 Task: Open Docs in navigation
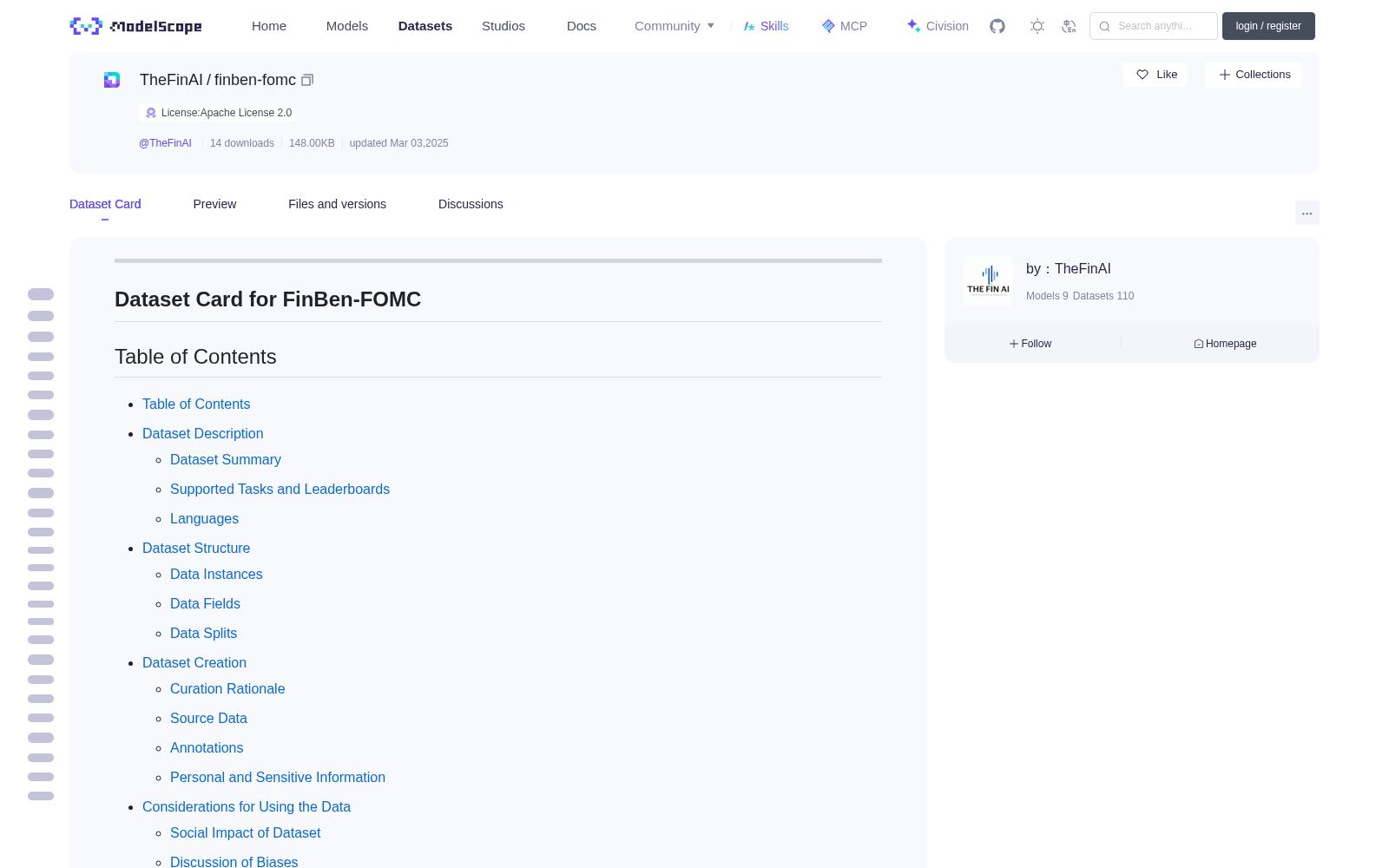click(582, 26)
